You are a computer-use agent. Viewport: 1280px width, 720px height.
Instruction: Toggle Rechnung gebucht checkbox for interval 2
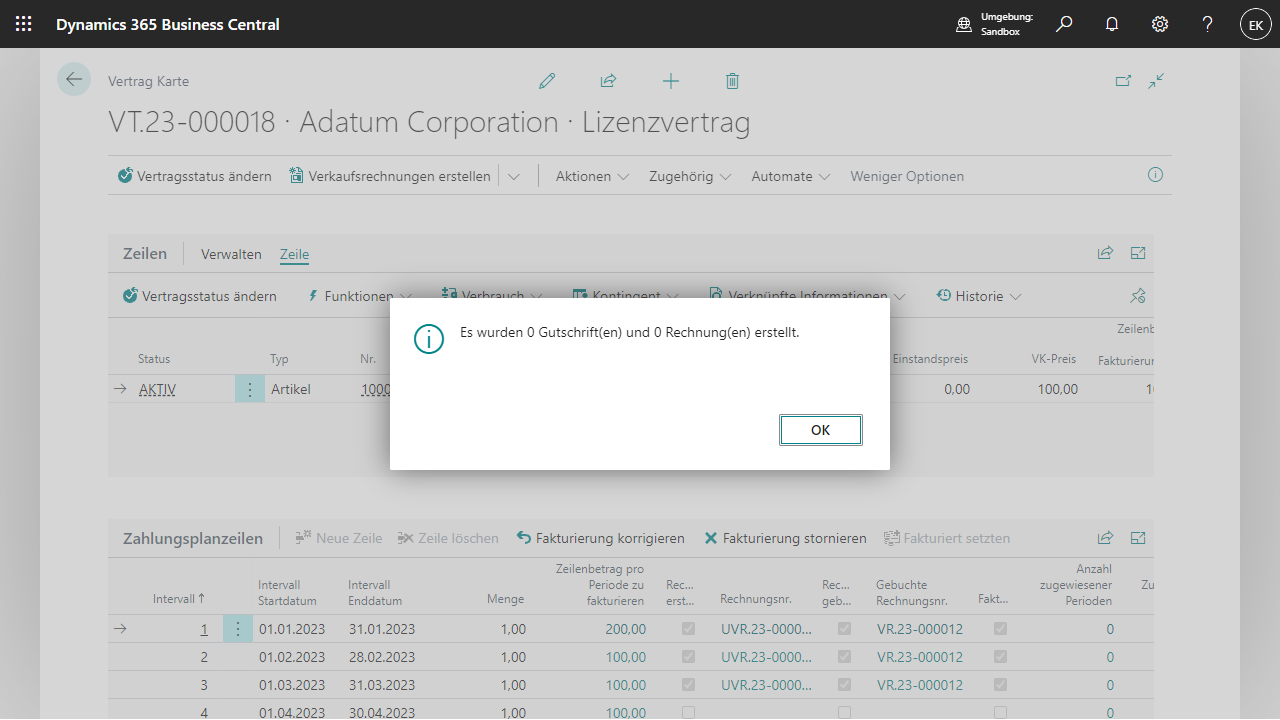point(845,657)
